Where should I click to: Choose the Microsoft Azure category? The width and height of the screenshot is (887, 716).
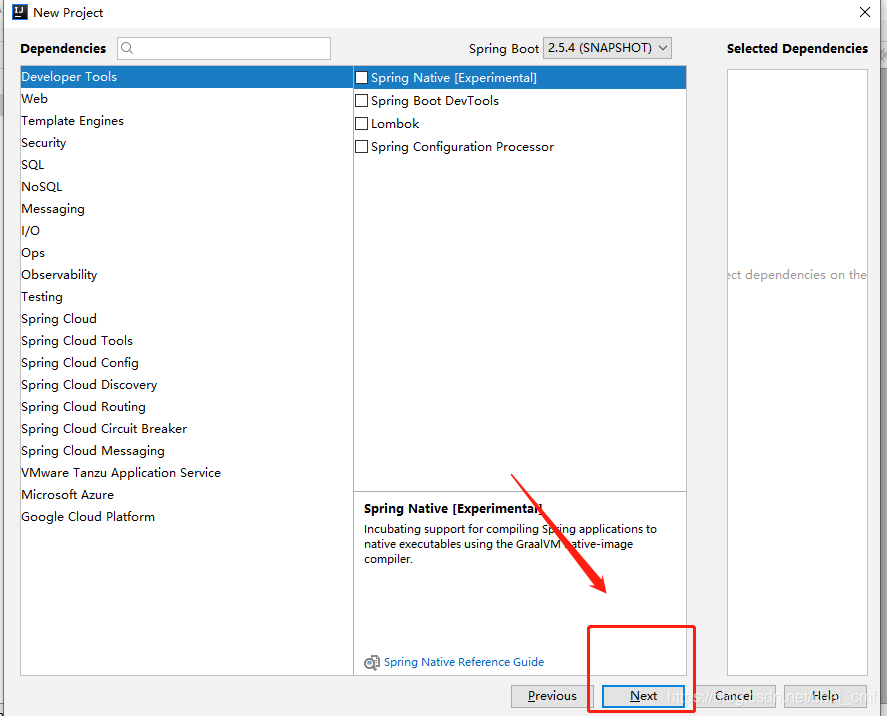click(x=187, y=495)
